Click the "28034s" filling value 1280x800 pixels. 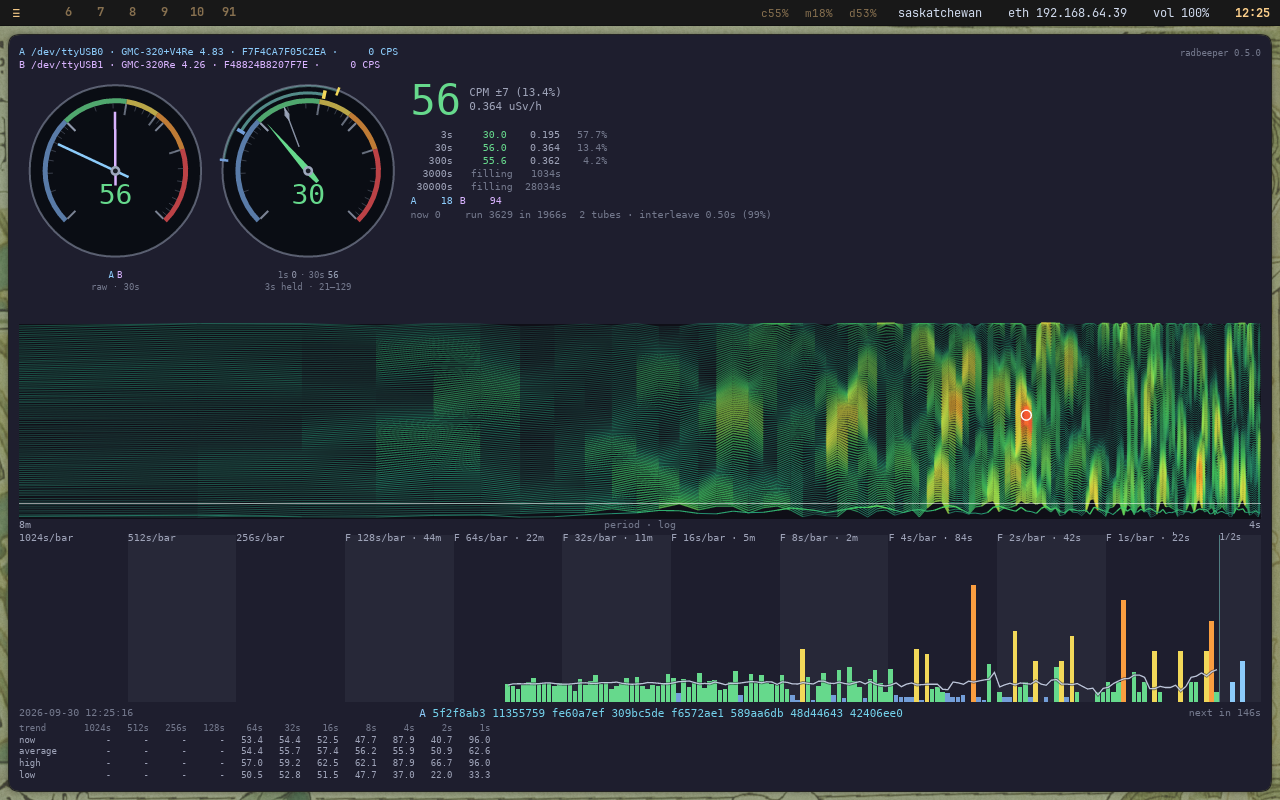click(543, 187)
